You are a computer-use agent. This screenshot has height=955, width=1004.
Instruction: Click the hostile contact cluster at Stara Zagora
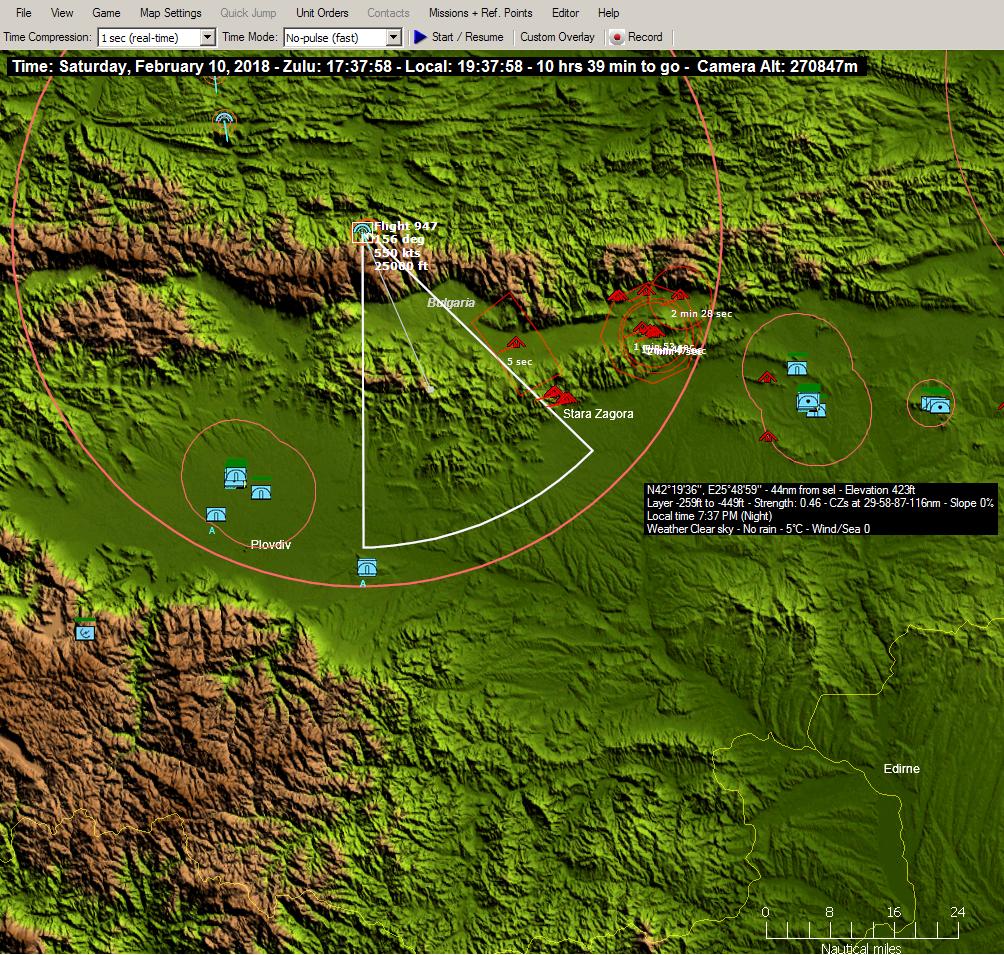[x=555, y=395]
